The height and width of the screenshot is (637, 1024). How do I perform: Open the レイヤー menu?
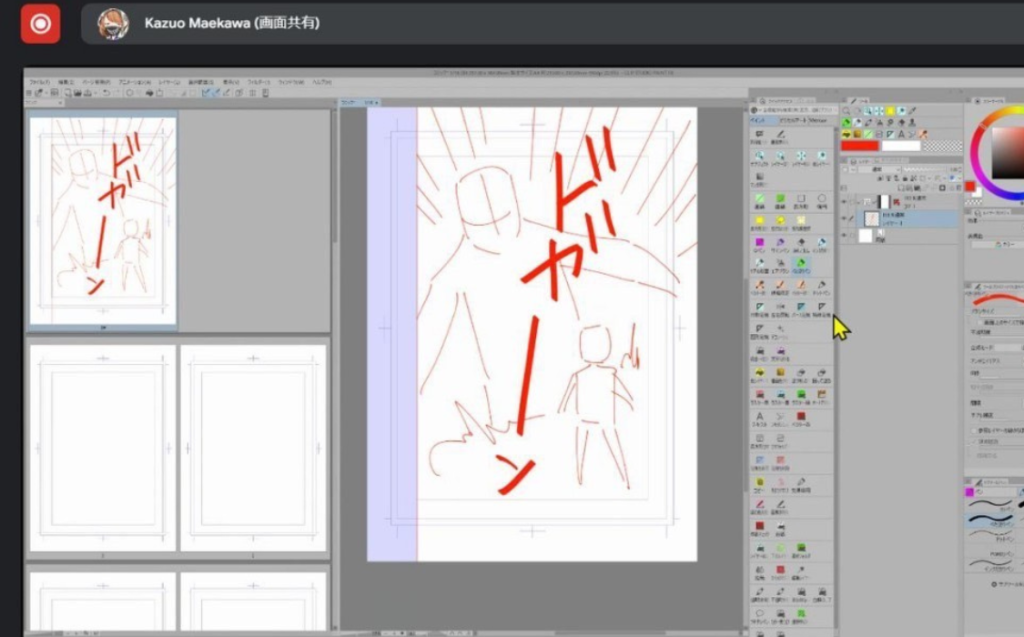point(169,82)
